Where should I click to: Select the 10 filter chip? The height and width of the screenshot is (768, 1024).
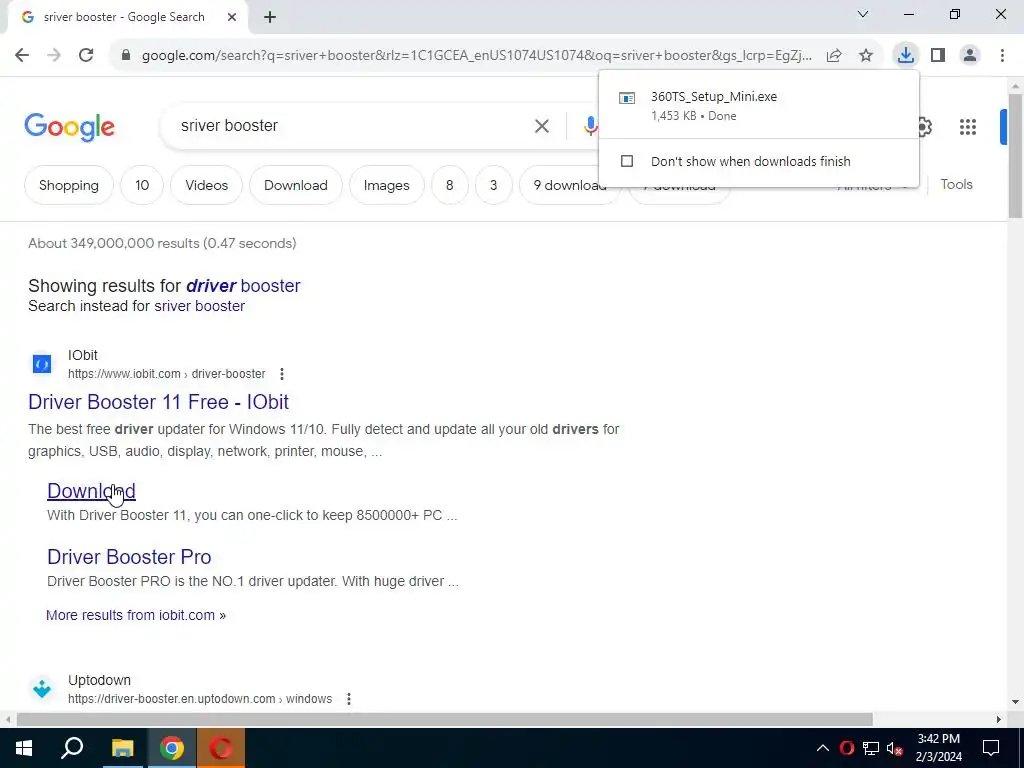(x=142, y=185)
